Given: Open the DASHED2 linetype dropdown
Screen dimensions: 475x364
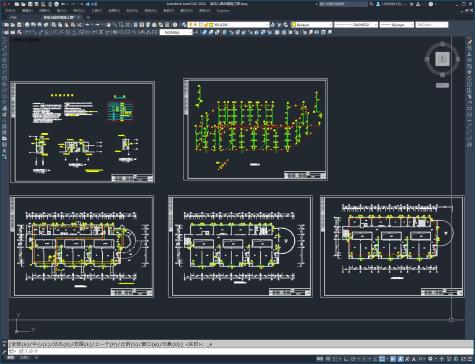Looking at the screenshot, I should tap(356, 25).
